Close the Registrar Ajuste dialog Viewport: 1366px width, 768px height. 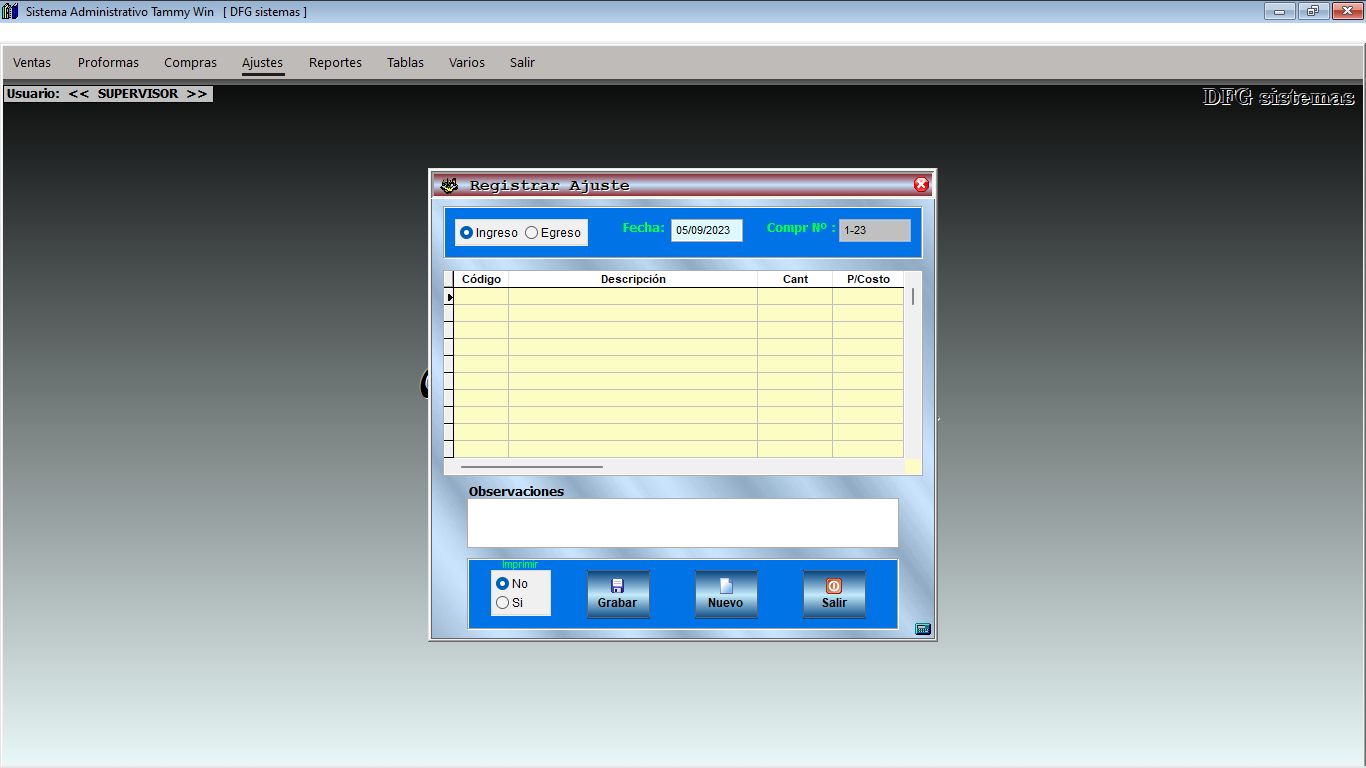pos(921,185)
